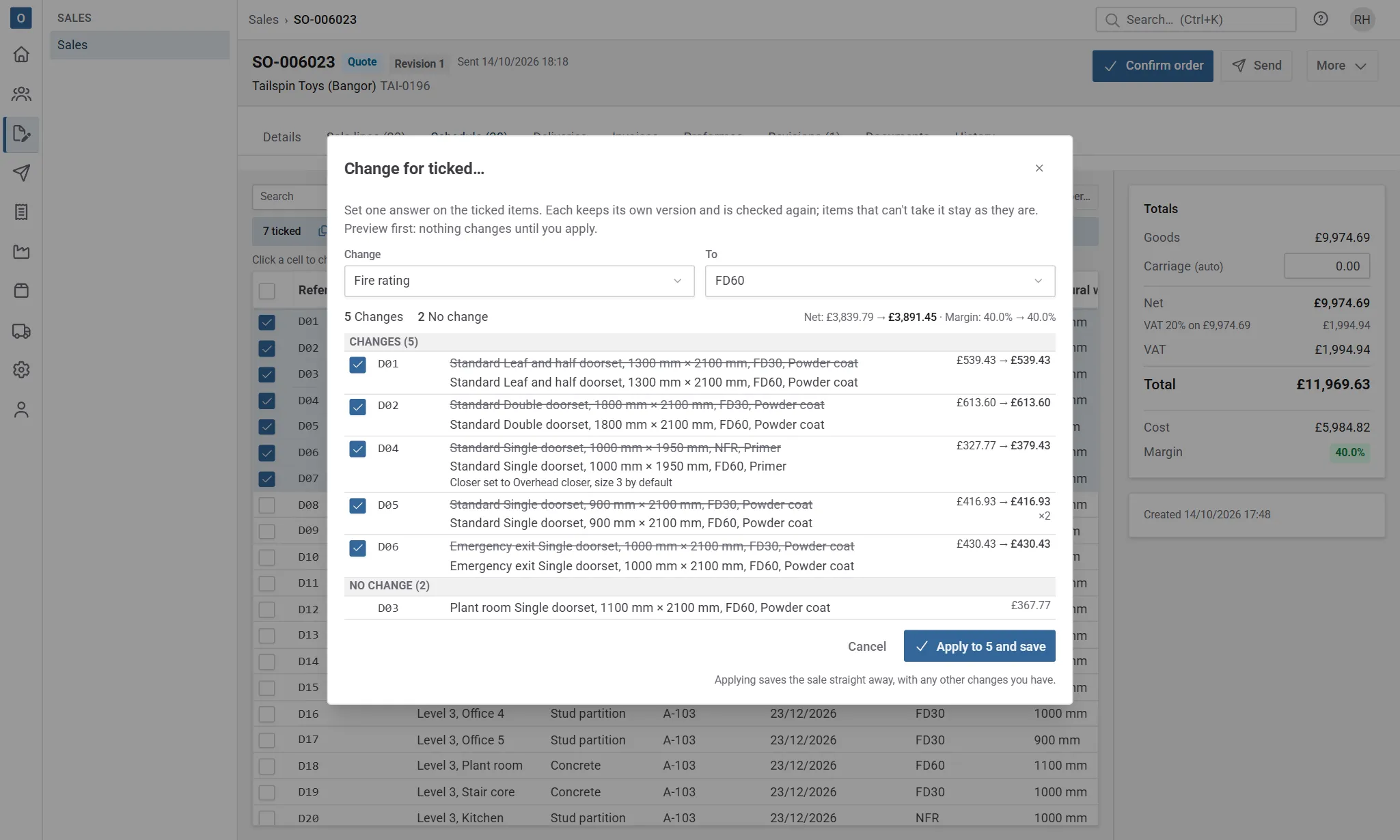1400x840 pixels.
Task: Open the To dropdown showing FD60
Action: [x=879, y=281]
